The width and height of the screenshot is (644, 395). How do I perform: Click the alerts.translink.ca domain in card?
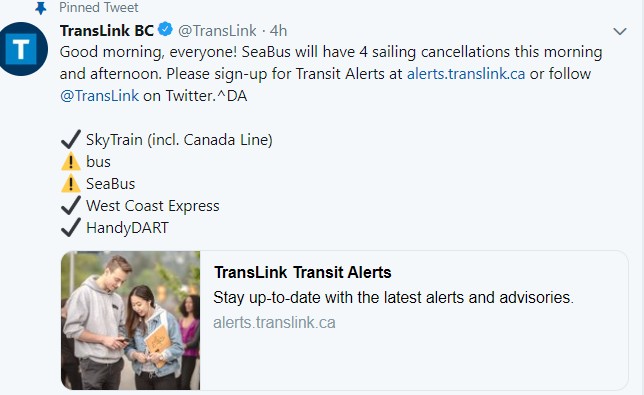(x=274, y=322)
